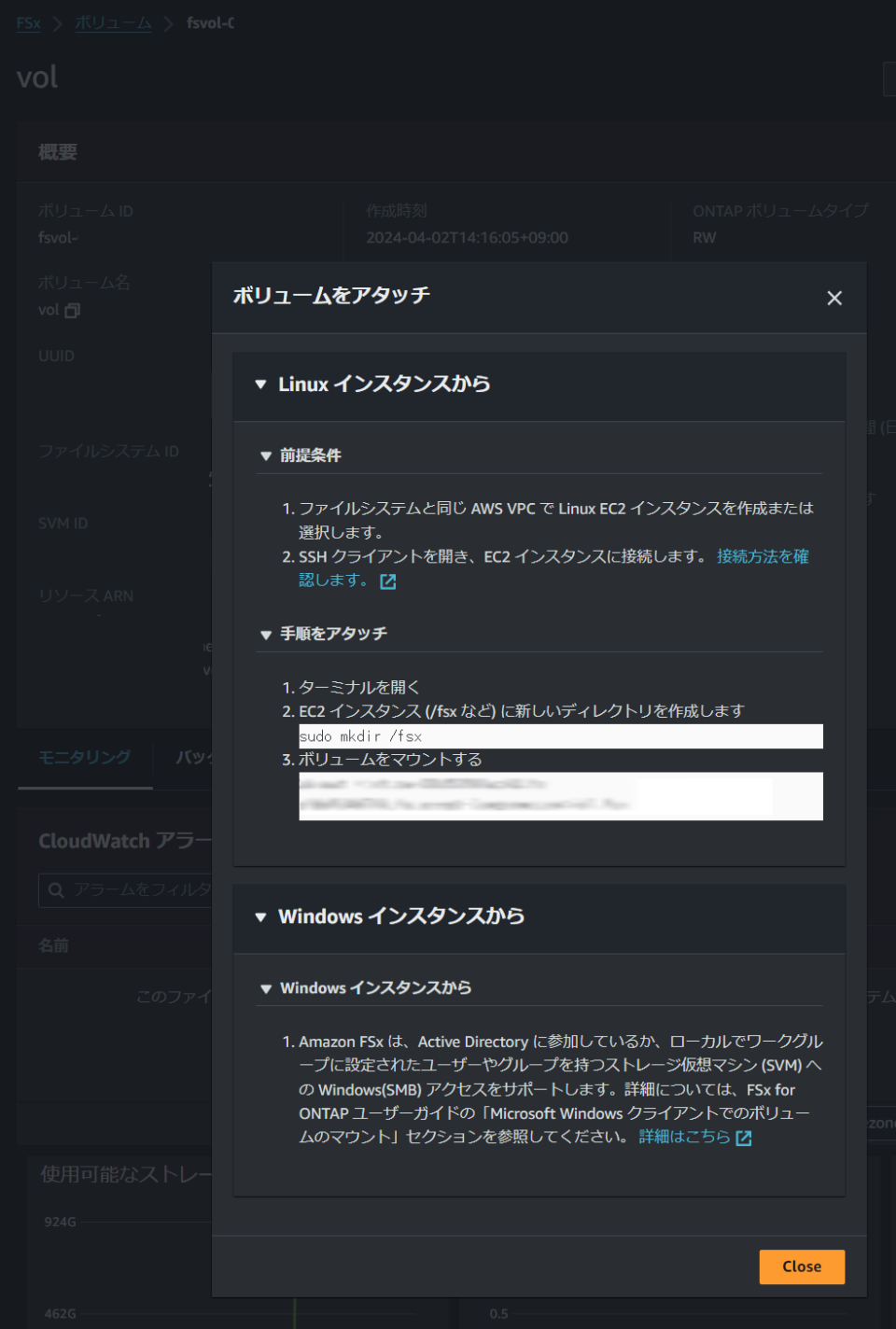Screen dimensions: 896x1329
Task: Collapse the Linux インスタンスから section
Action: coord(260,385)
